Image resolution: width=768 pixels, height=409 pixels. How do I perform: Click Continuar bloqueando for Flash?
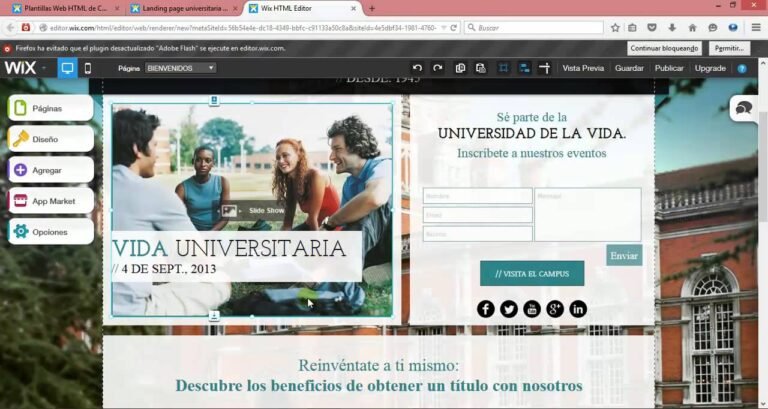[x=664, y=48]
